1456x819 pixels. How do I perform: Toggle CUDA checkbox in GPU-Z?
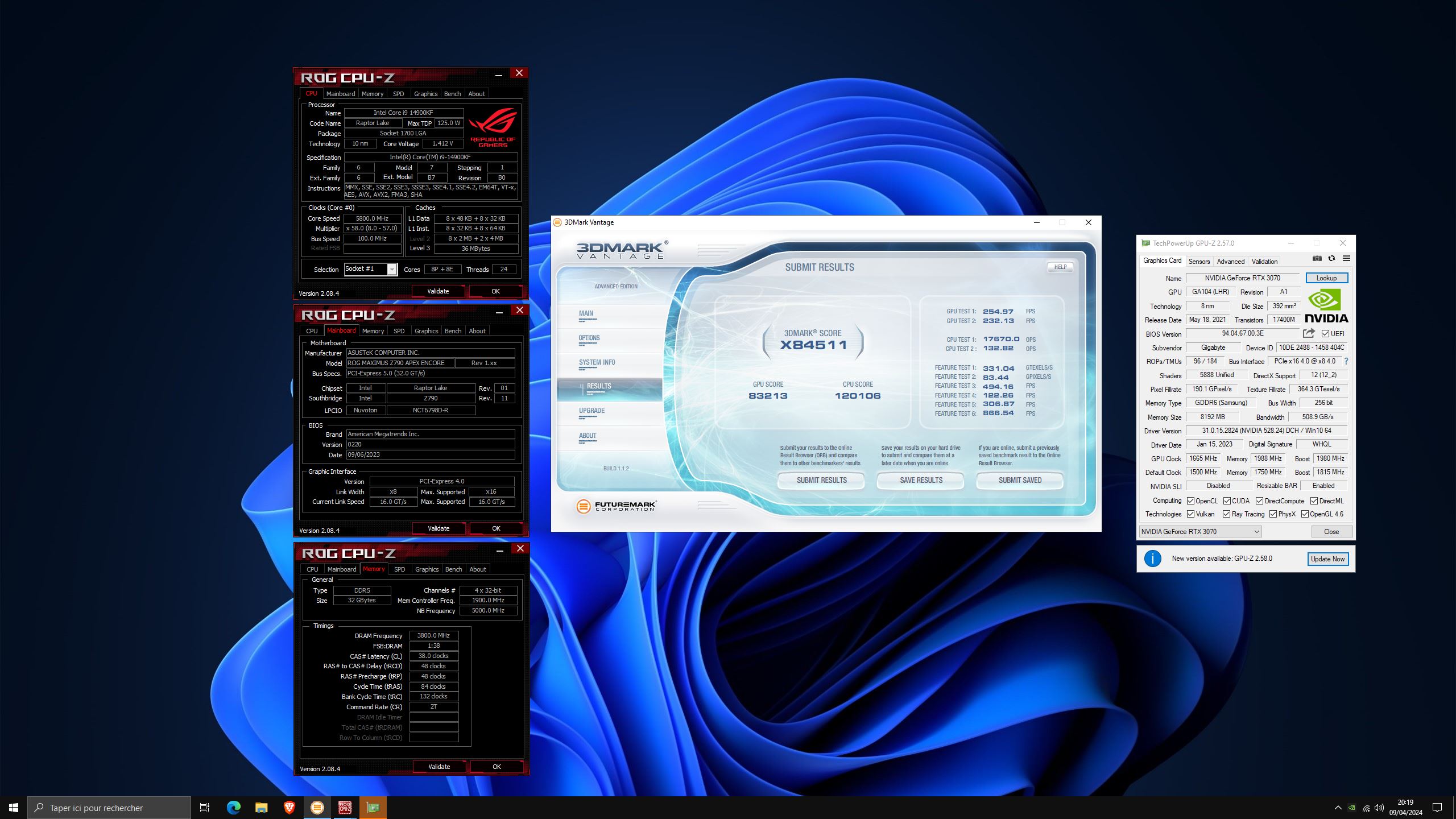tap(1227, 501)
